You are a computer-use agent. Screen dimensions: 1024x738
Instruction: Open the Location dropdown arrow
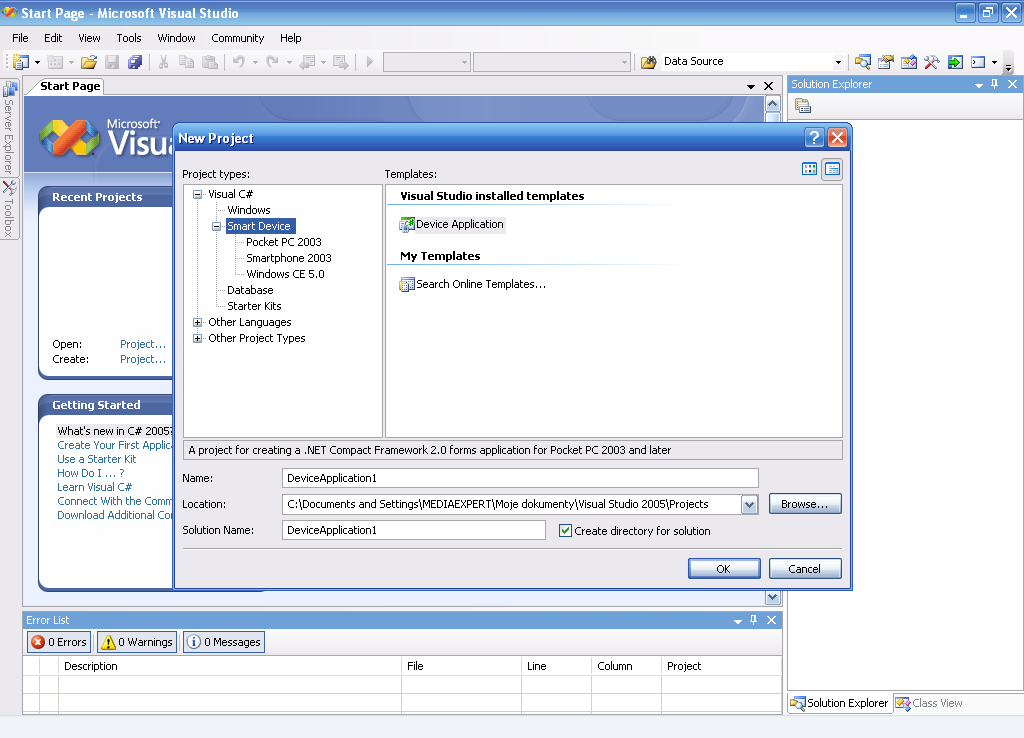pyautogui.click(x=749, y=504)
